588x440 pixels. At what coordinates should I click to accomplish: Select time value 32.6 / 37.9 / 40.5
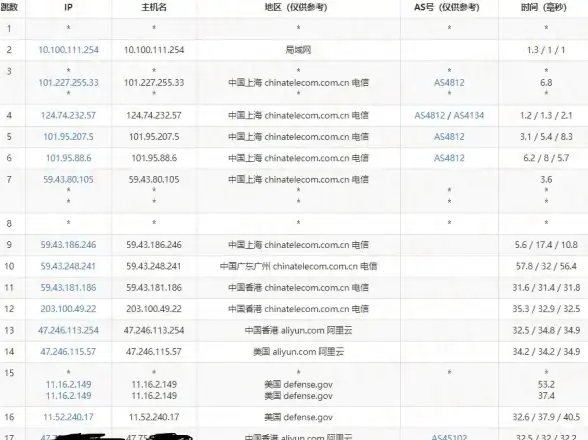point(546,417)
